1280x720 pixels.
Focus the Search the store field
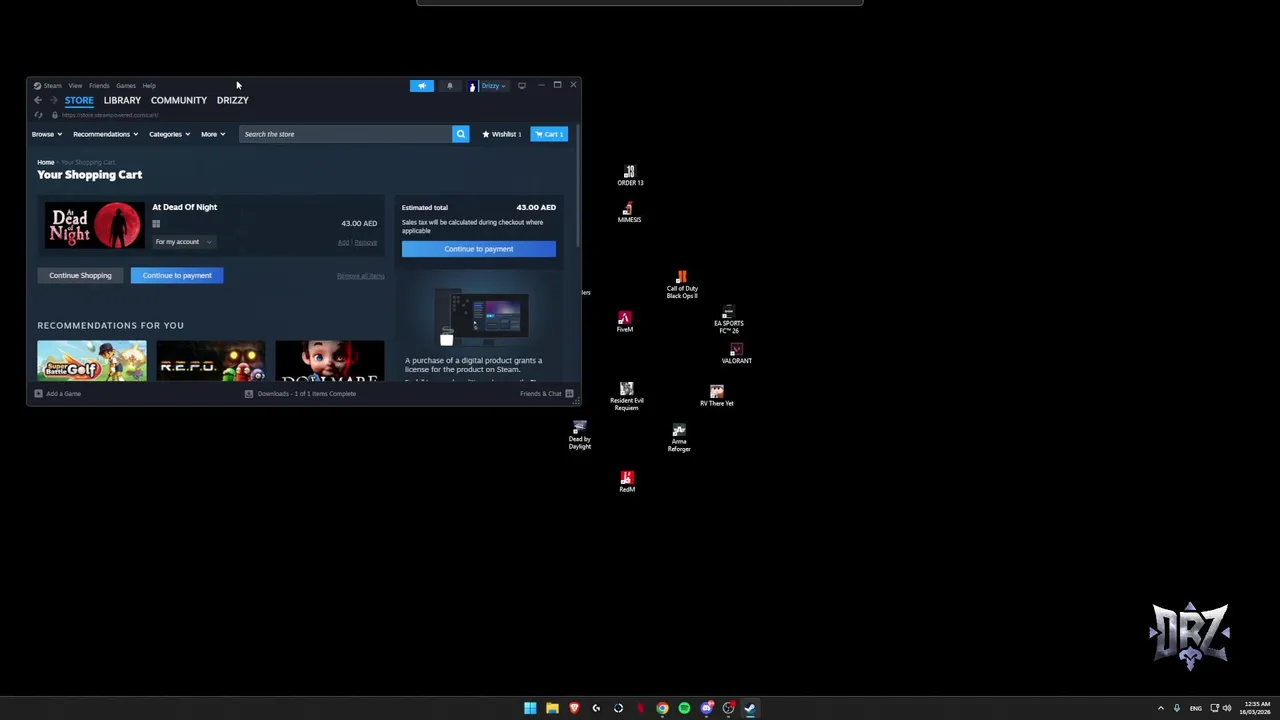pos(346,134)
